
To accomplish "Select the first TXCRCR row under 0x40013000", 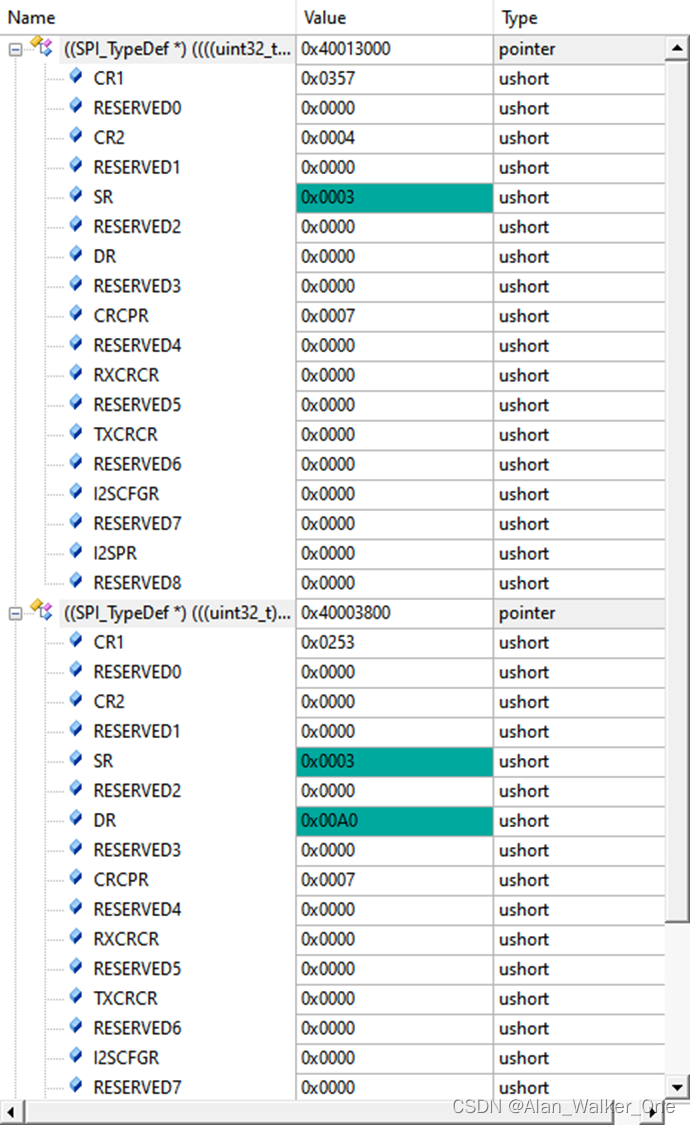I will (332, 435).
